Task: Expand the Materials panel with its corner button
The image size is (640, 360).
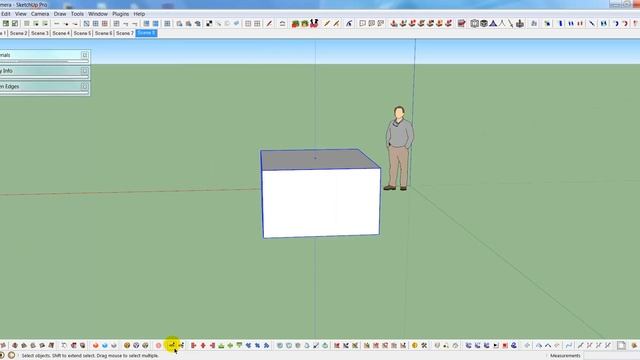Action: [x=84, y=55]
